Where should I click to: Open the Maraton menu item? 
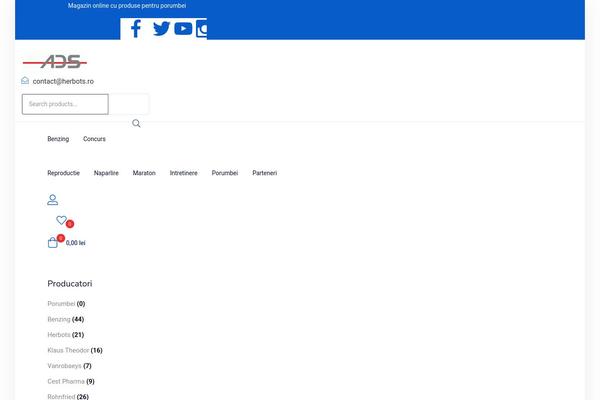144,173
